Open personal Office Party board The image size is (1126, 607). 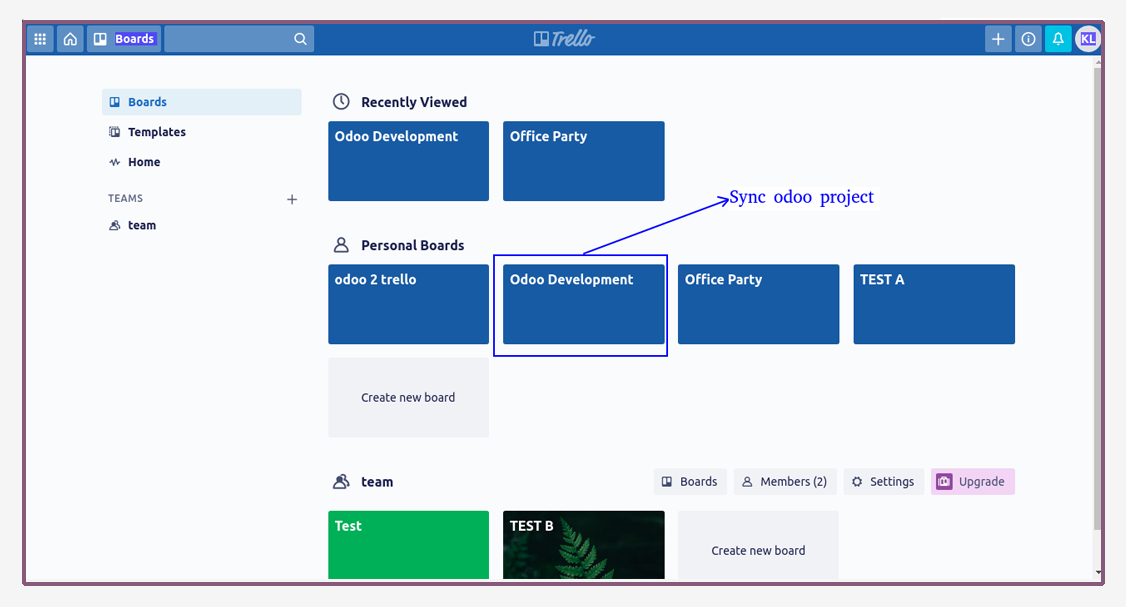[x=758, y=304]
